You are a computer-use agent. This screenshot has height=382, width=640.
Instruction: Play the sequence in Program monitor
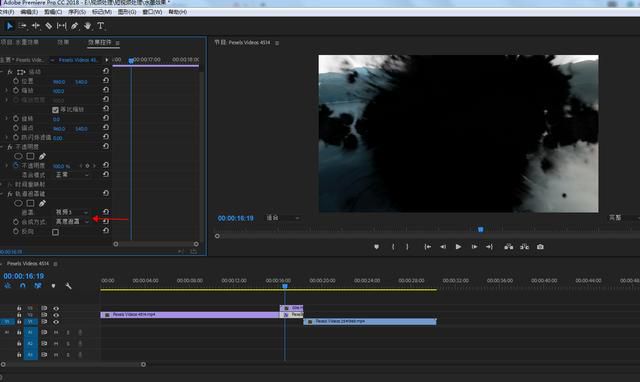click(x=458, y=247)
